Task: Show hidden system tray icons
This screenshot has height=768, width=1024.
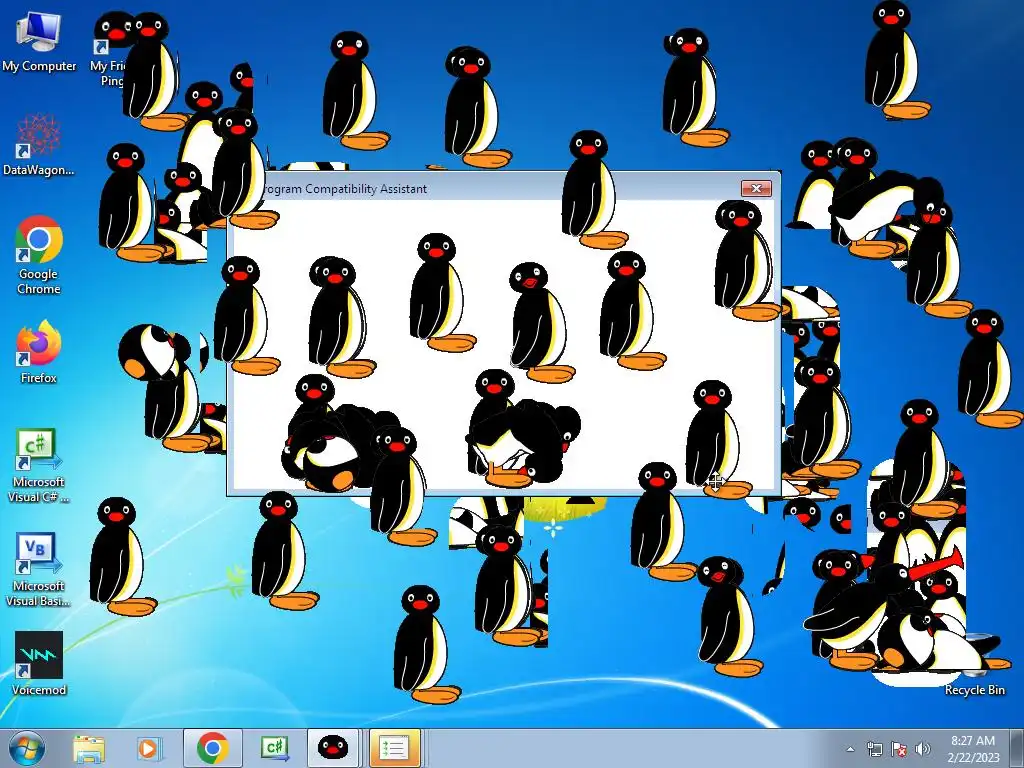Action: (x=850, y=749)
